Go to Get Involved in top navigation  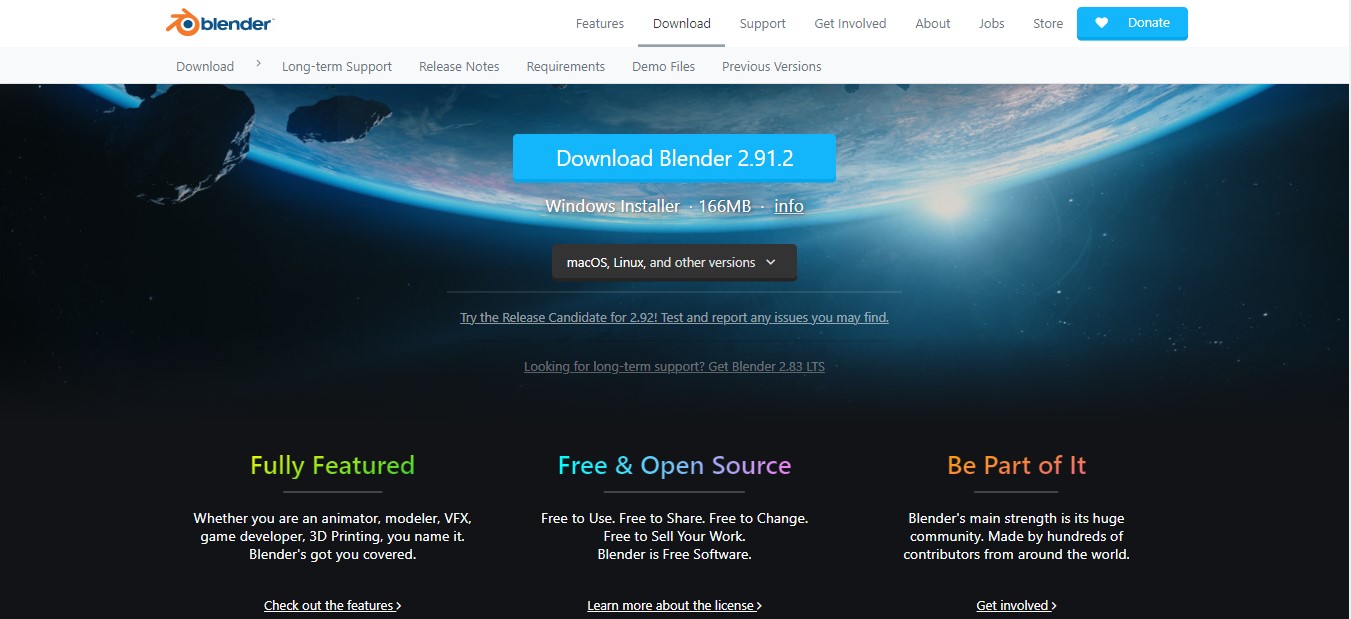[850, 23]
